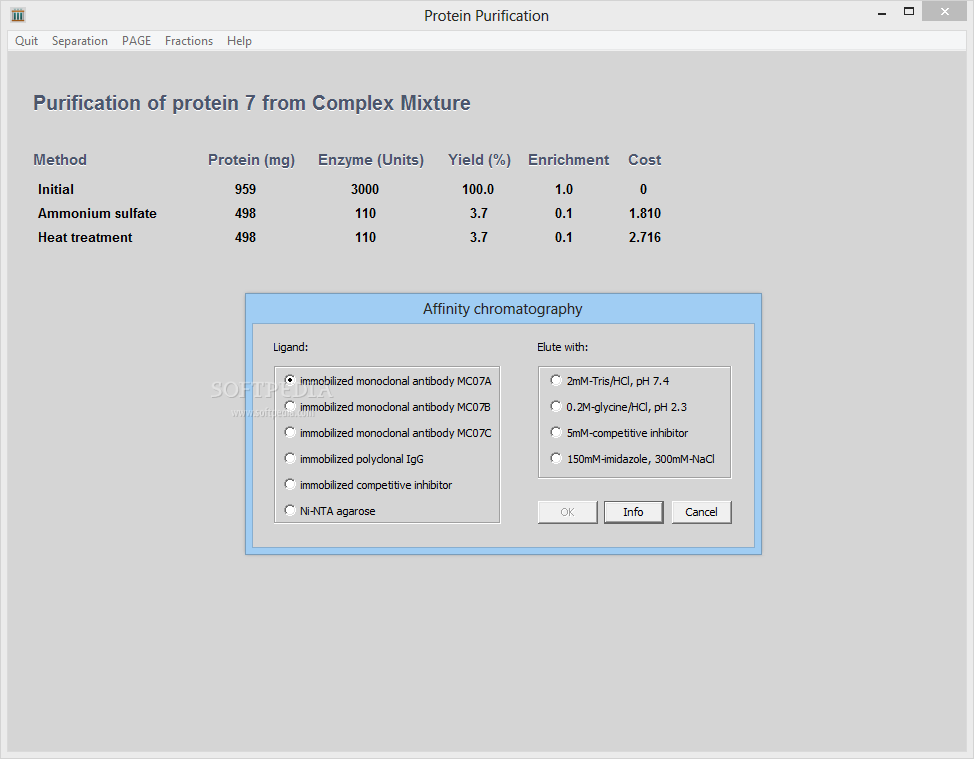
Task: Select immobilized monoclonal antibody MC07B ligand
Action: [388, 407]
